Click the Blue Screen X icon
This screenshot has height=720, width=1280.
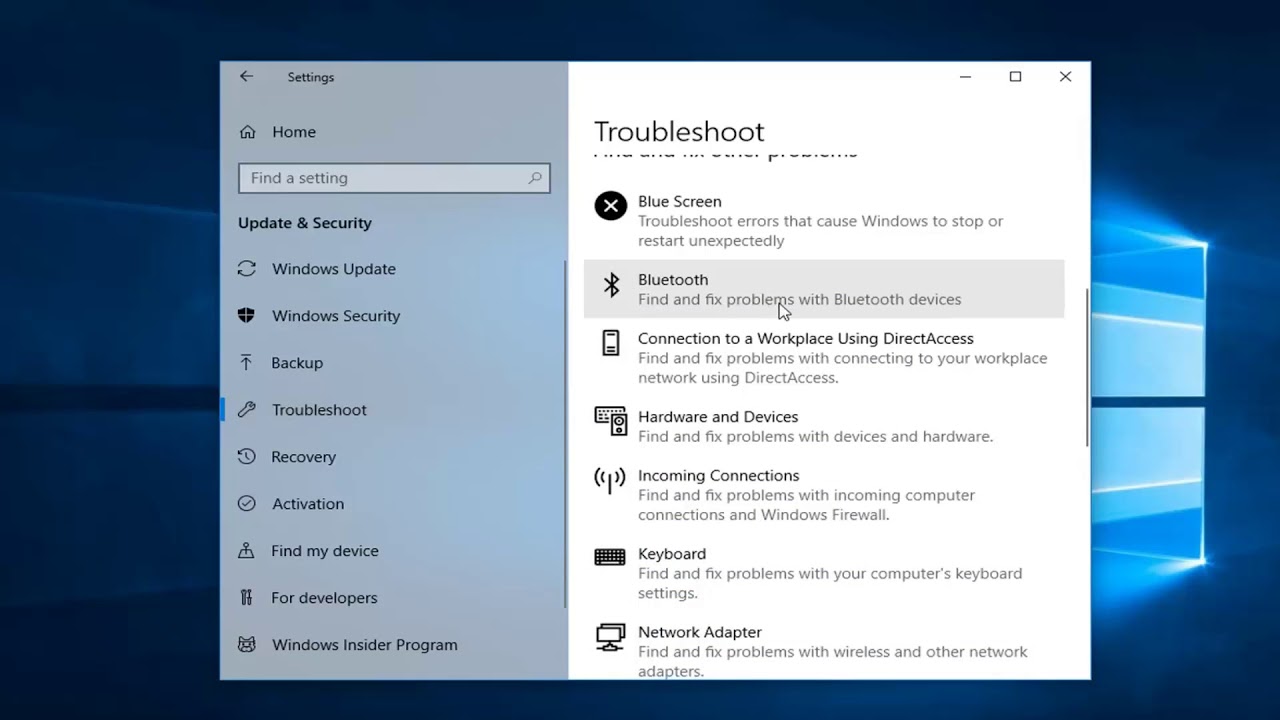pos(610,206)
